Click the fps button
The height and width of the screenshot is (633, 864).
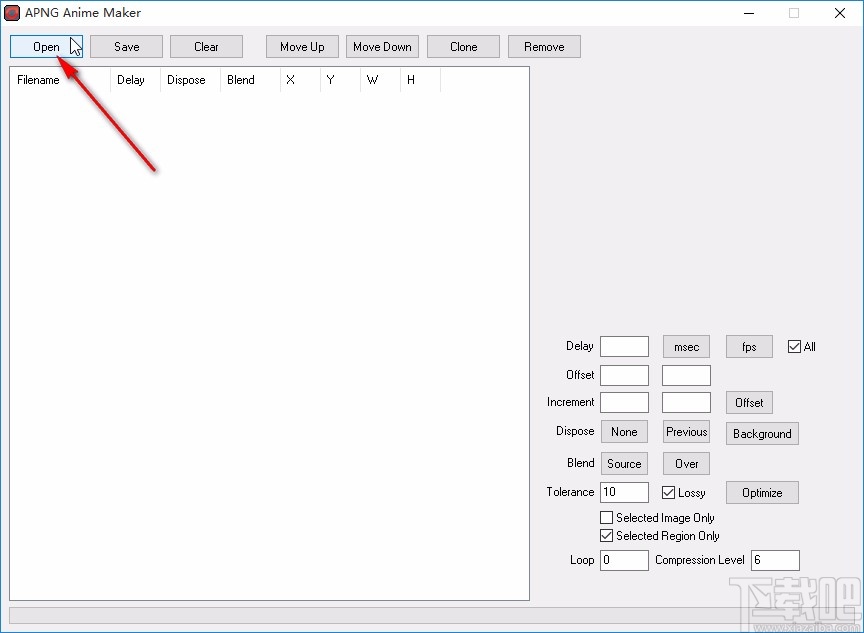749,347
